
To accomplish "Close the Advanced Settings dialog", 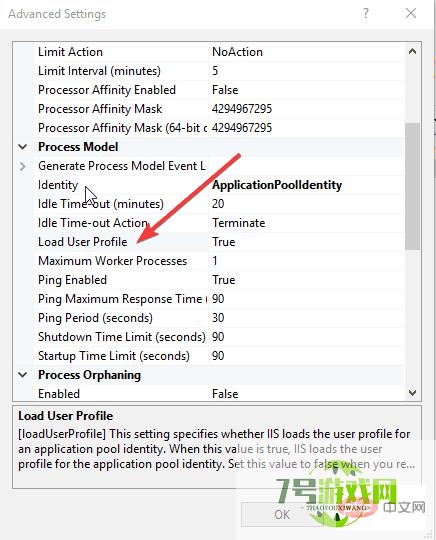I will (411, 13).
